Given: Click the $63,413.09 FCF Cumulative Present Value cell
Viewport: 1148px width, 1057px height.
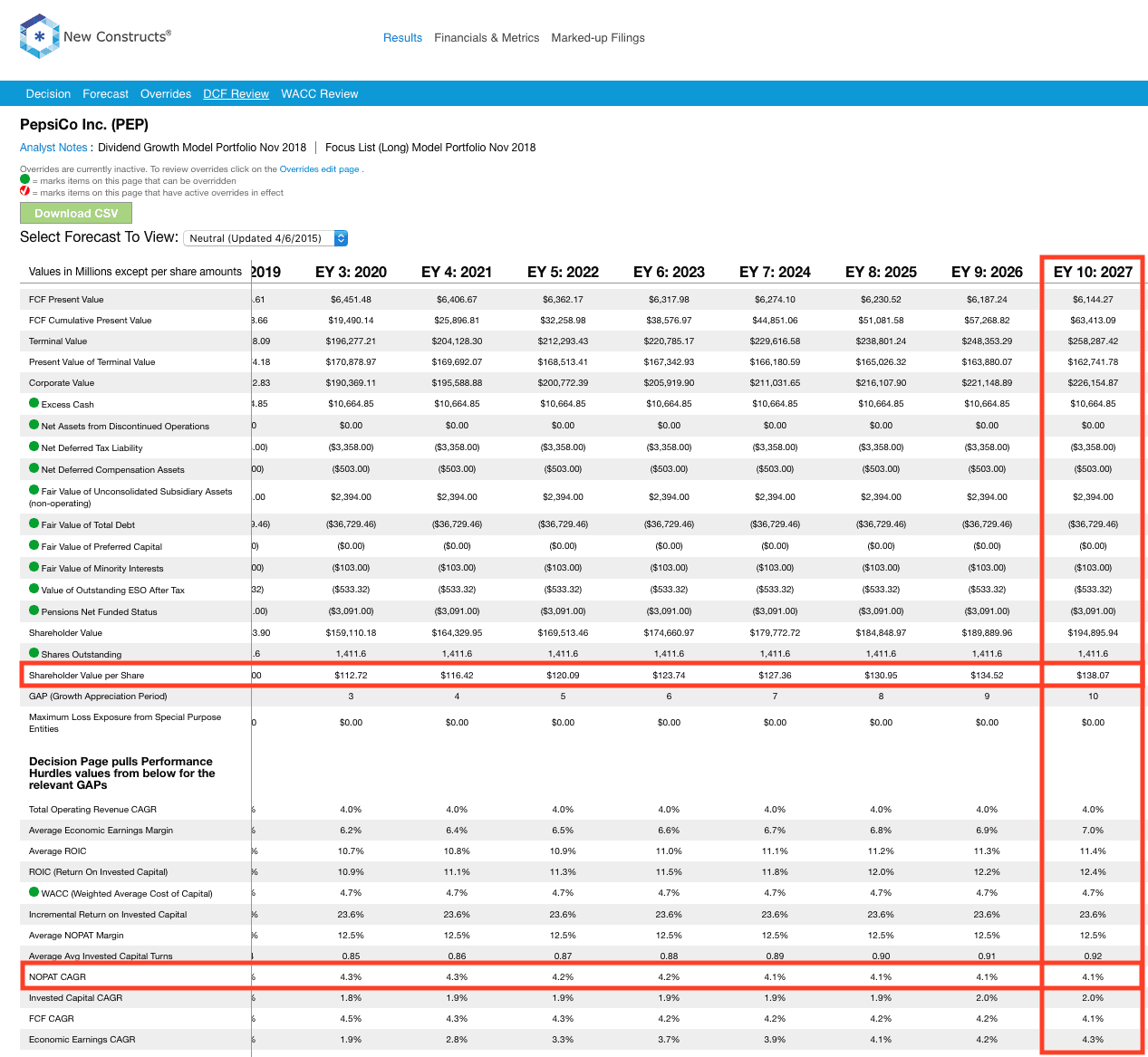Looking at the screenshot, I should pyautogui.click(x=1093, y=321).
